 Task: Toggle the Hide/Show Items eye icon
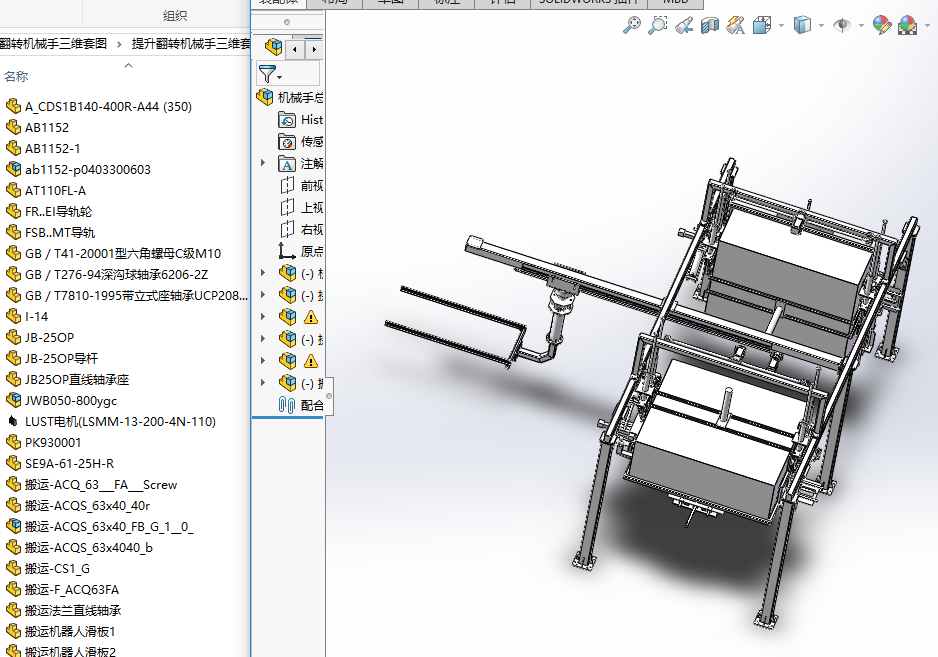coord(841,26)
